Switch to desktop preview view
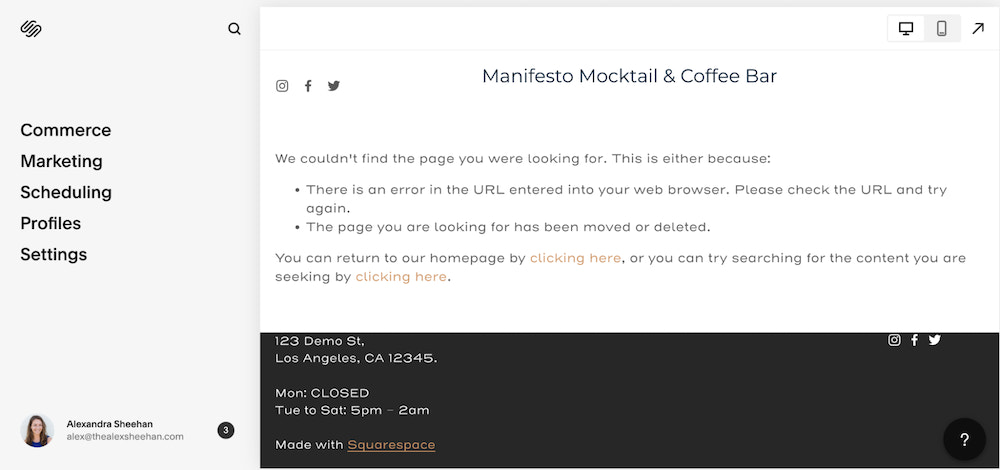The height and width of the screenshot is (470, 1000). pyautogui.click(x=906, y=29)
